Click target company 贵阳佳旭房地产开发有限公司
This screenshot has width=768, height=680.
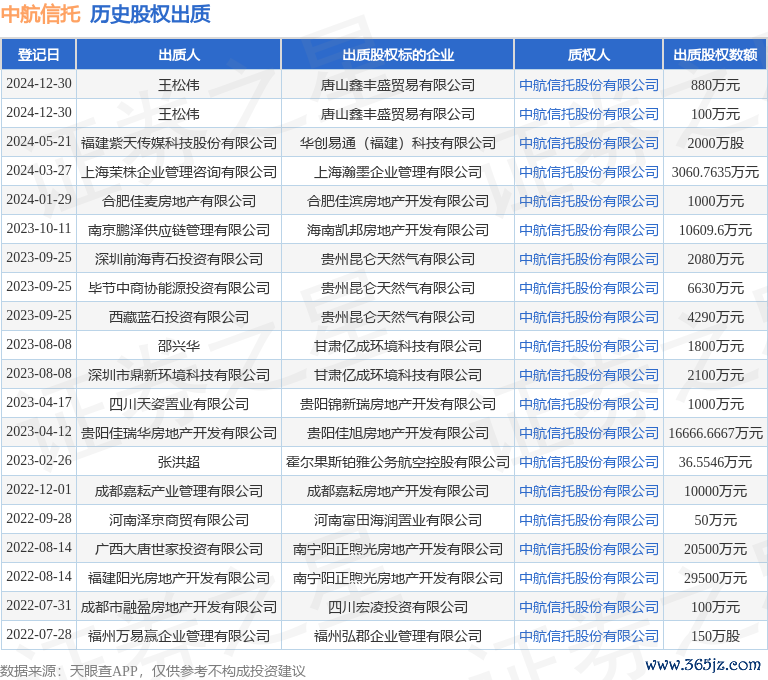(398, 433)
